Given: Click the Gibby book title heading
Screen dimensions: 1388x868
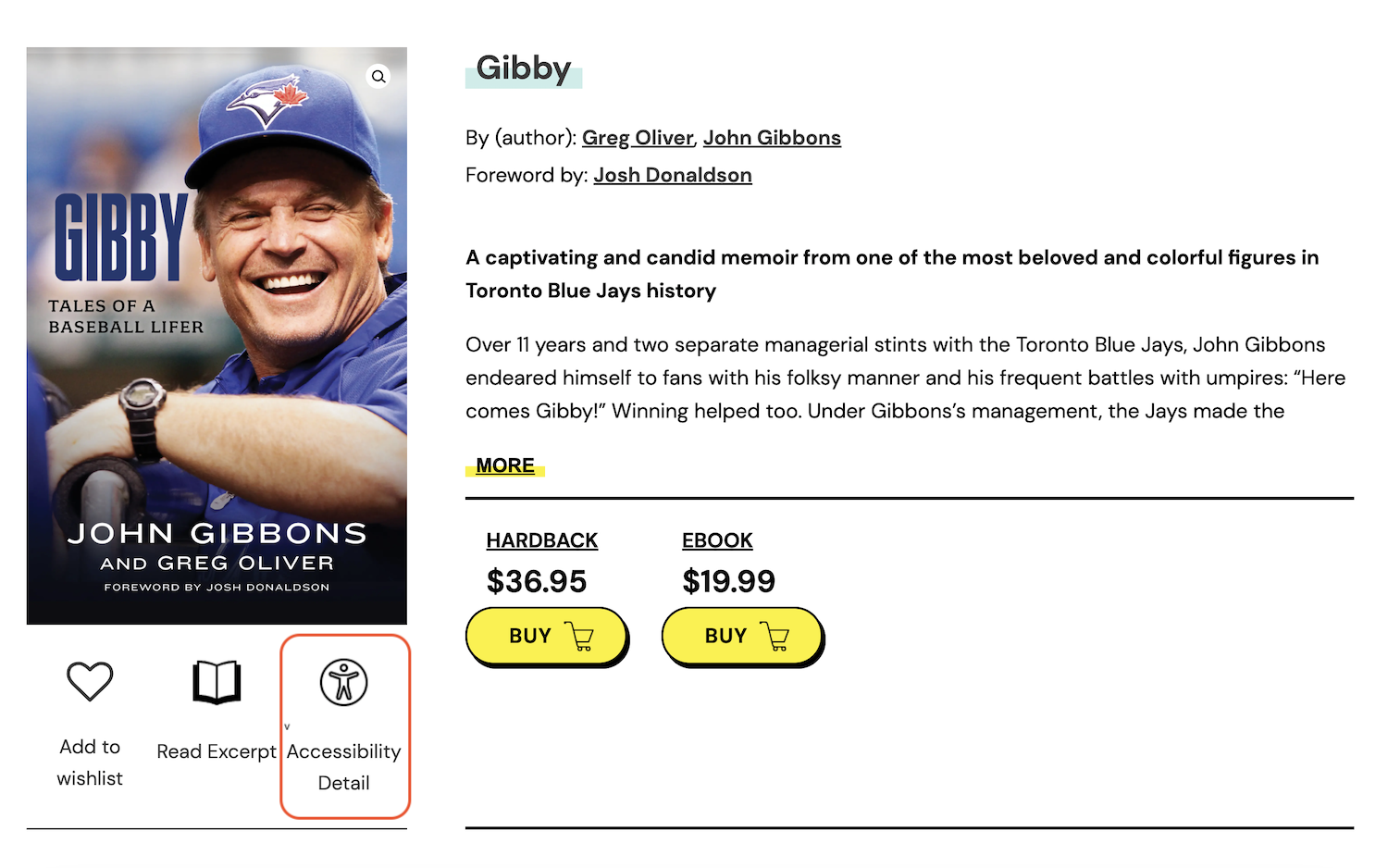Looking at the screenshot, I should [524, 68].
